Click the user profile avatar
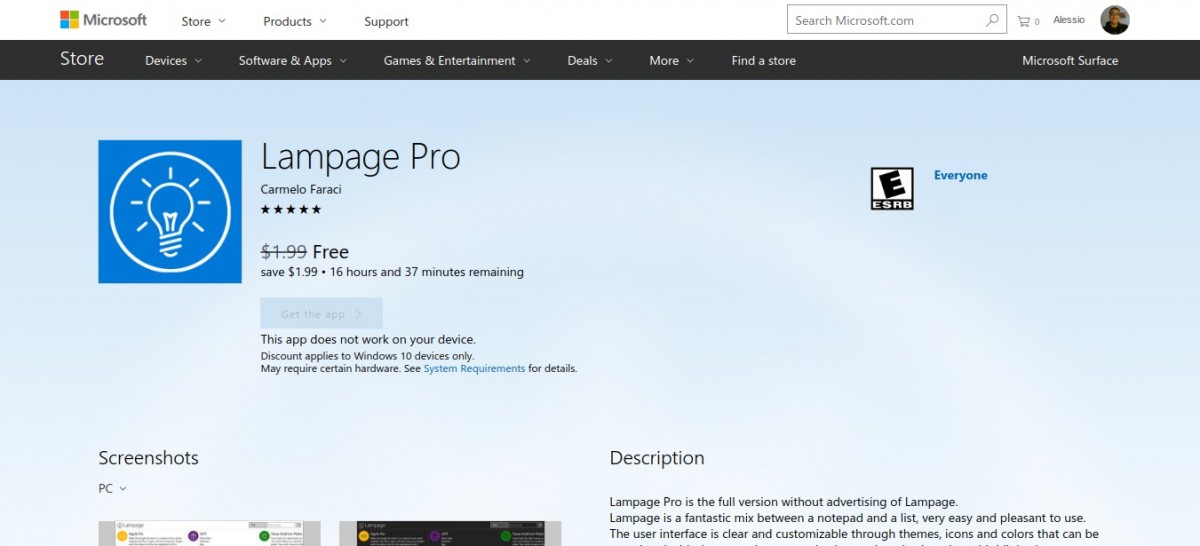 coord(1114,20)
